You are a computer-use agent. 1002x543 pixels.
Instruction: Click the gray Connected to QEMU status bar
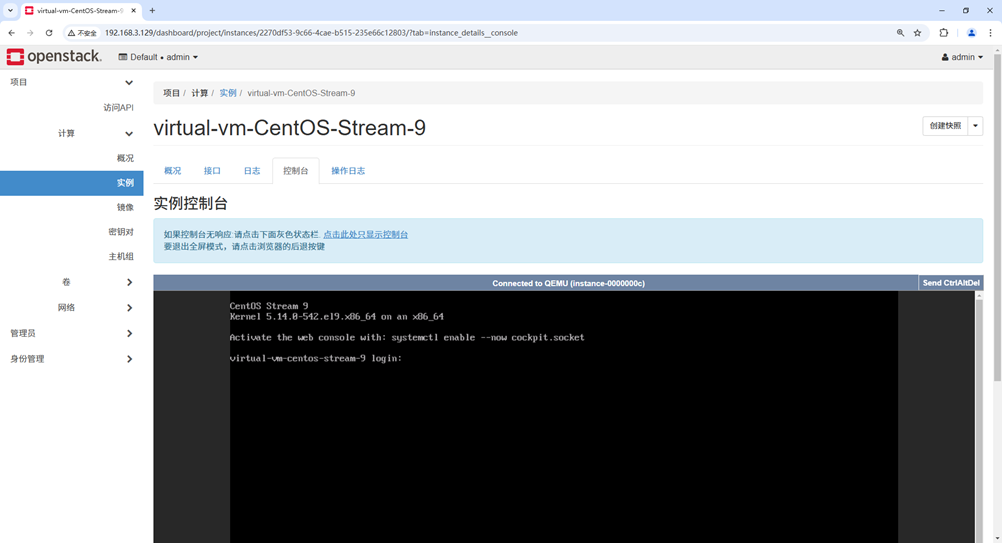tap(536, 283)
